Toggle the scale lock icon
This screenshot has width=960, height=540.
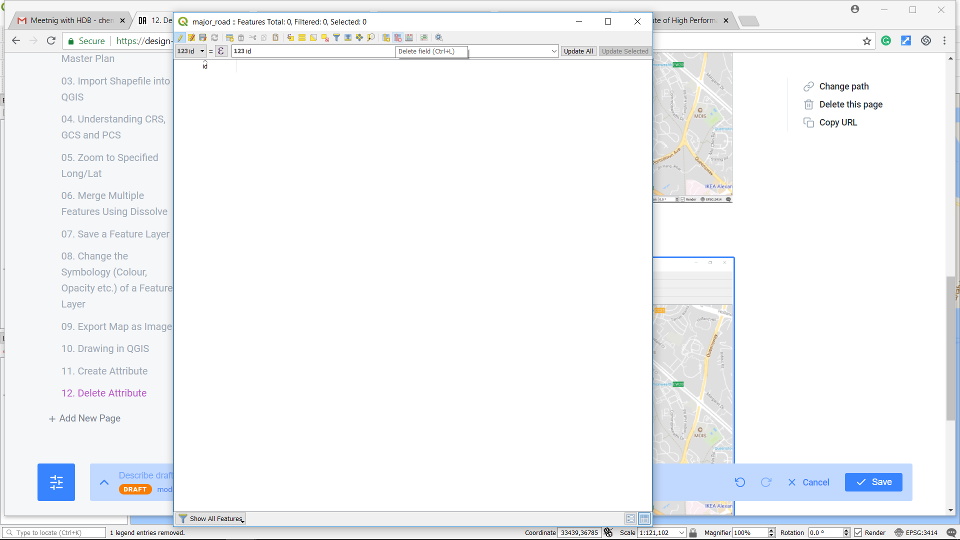[681, 533]
